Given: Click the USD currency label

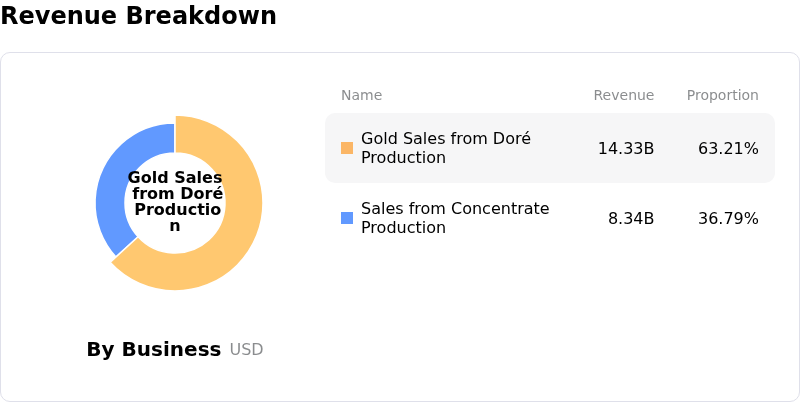Looking at the screenshot, I should click(x=246, y=350).
